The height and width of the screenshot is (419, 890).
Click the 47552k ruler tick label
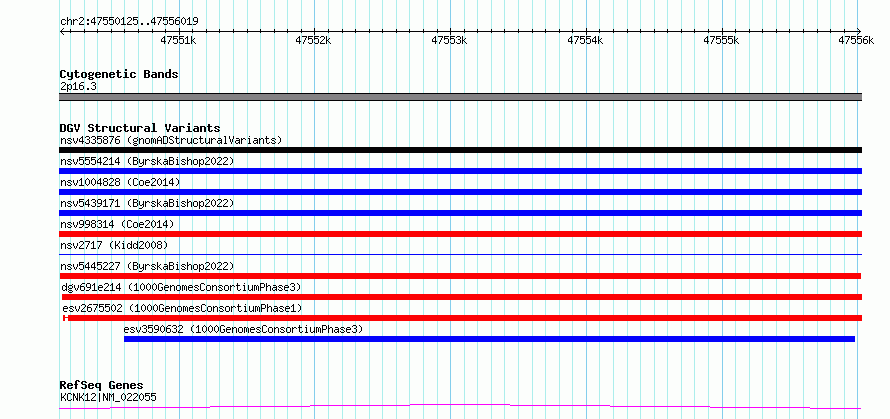(x=313, y=40)
